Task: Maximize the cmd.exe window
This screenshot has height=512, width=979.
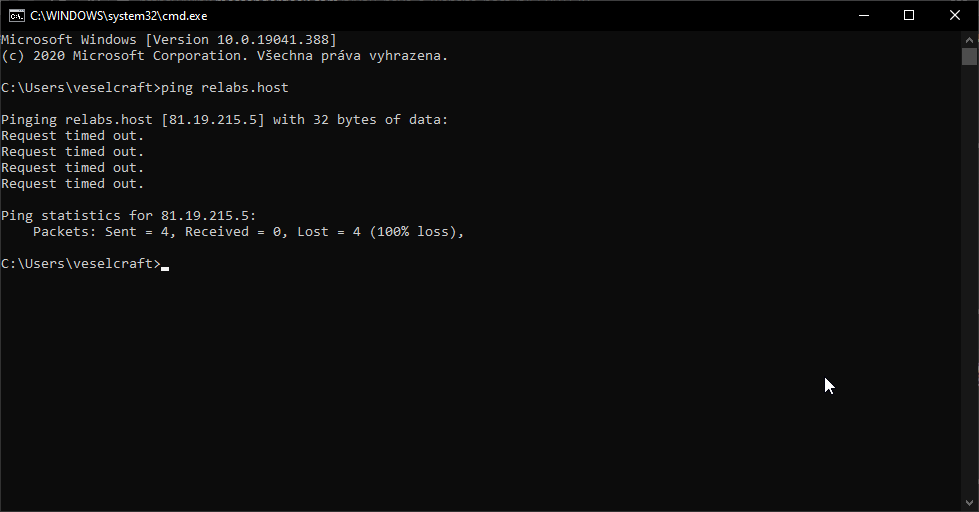Action: 909,16
